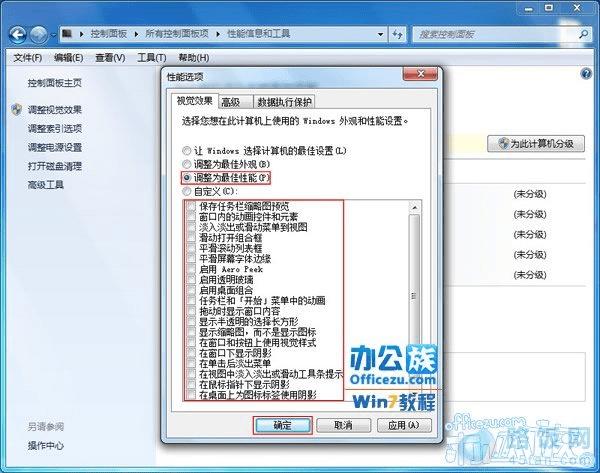The height and width of the screenshot is (473, 600).
Task: Open 操作中心 link
Action: 46,445
